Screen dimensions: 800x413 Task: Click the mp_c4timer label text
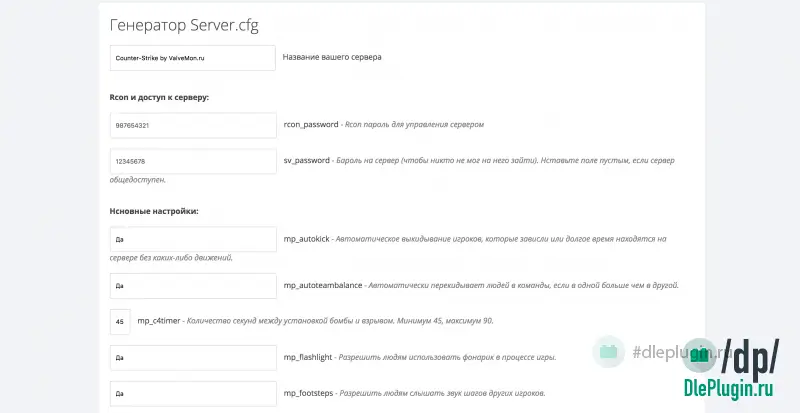click(159, 321)
